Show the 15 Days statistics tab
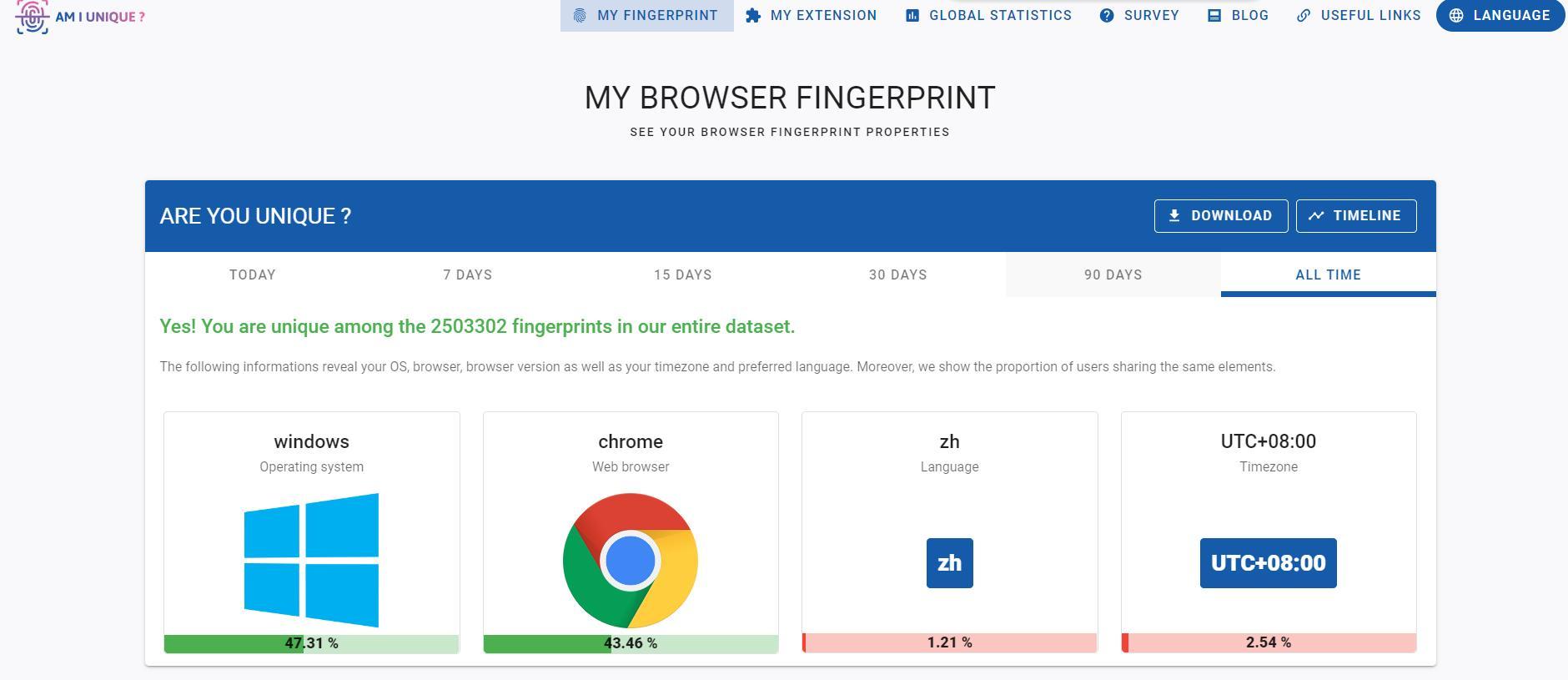Viewport: 1568px width, 680px height. [x=683, y=275]
